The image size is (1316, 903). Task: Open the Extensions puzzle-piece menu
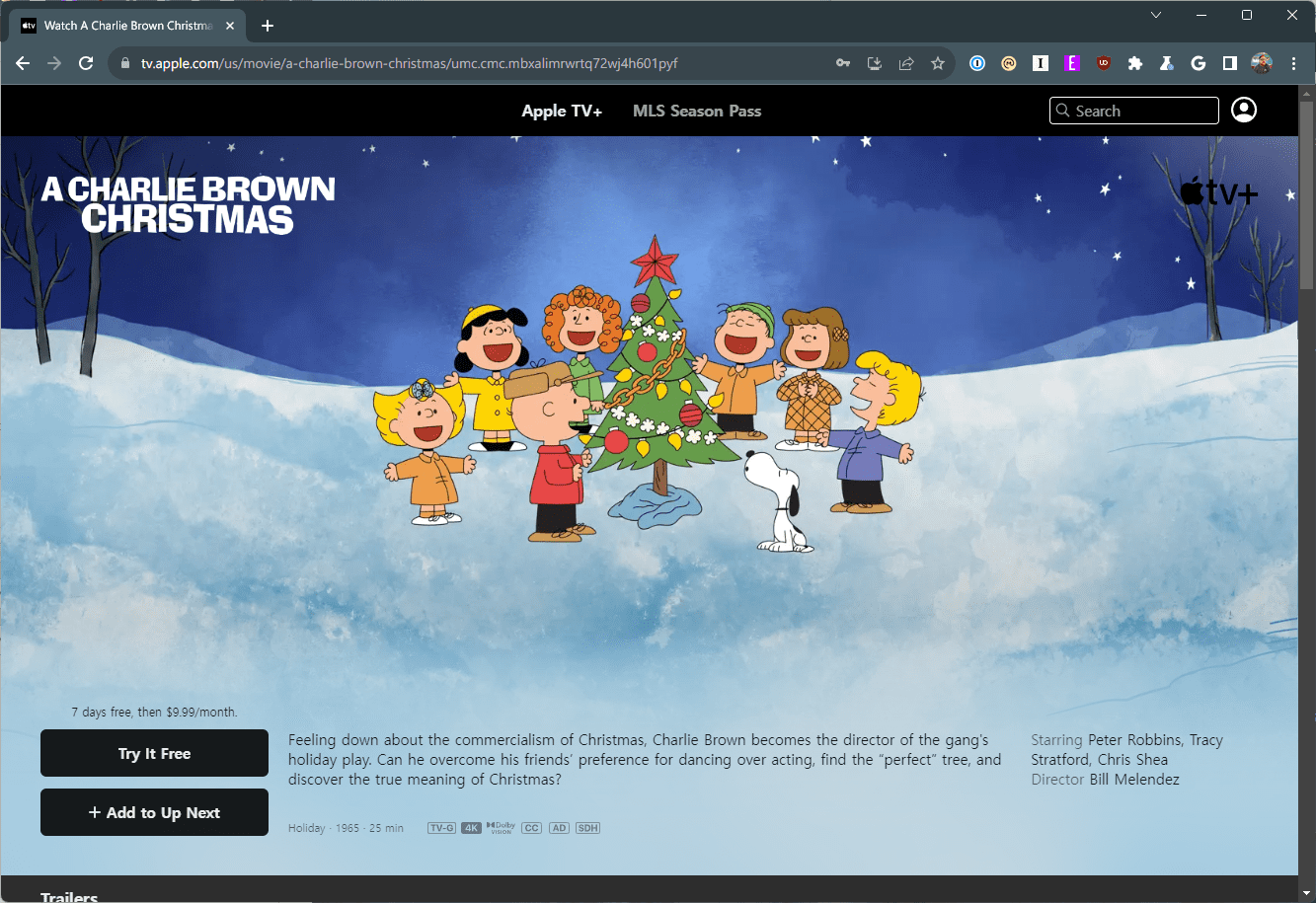[1135, 63]
